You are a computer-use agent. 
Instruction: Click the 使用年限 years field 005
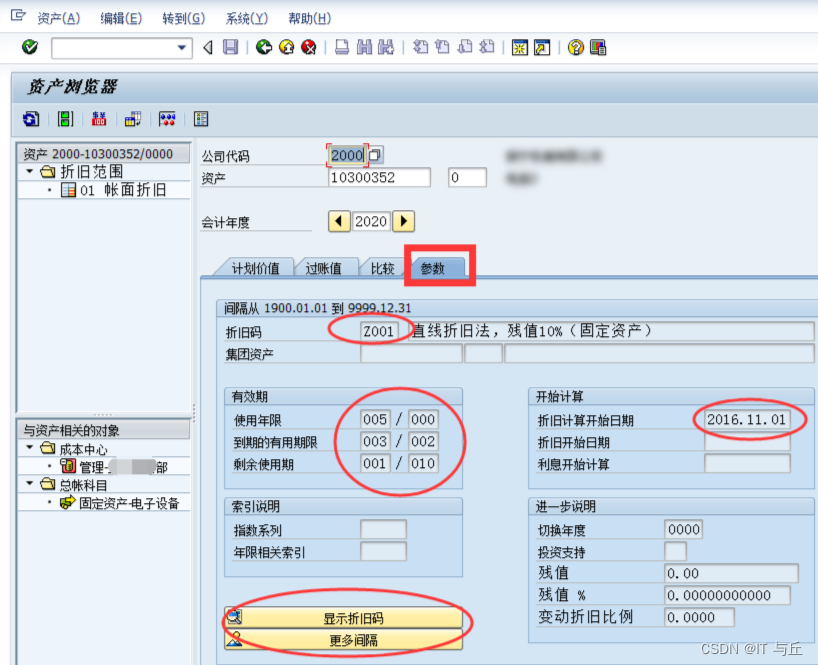(375, 419)
